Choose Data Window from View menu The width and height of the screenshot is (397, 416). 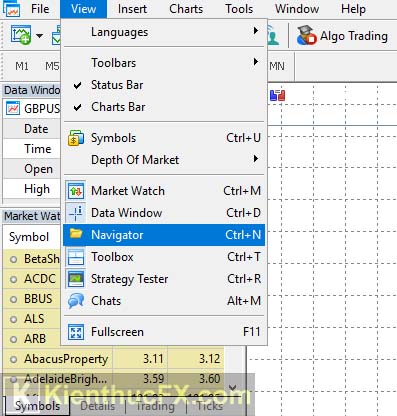(x=164, y=213)
